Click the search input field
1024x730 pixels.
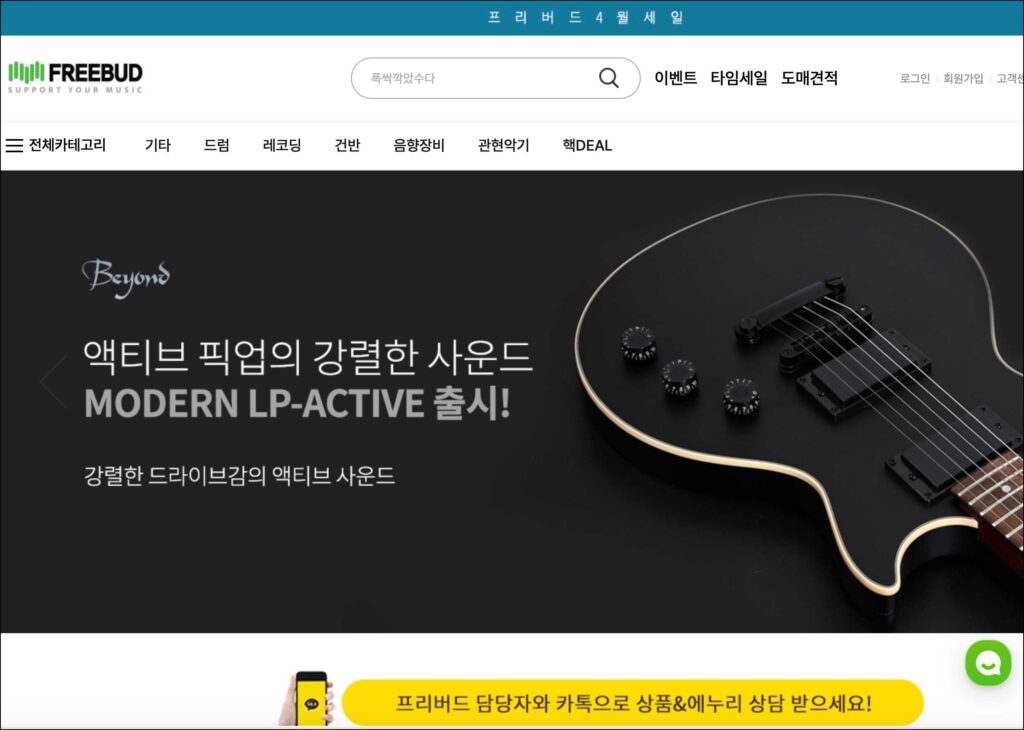(x=495, y=78)
